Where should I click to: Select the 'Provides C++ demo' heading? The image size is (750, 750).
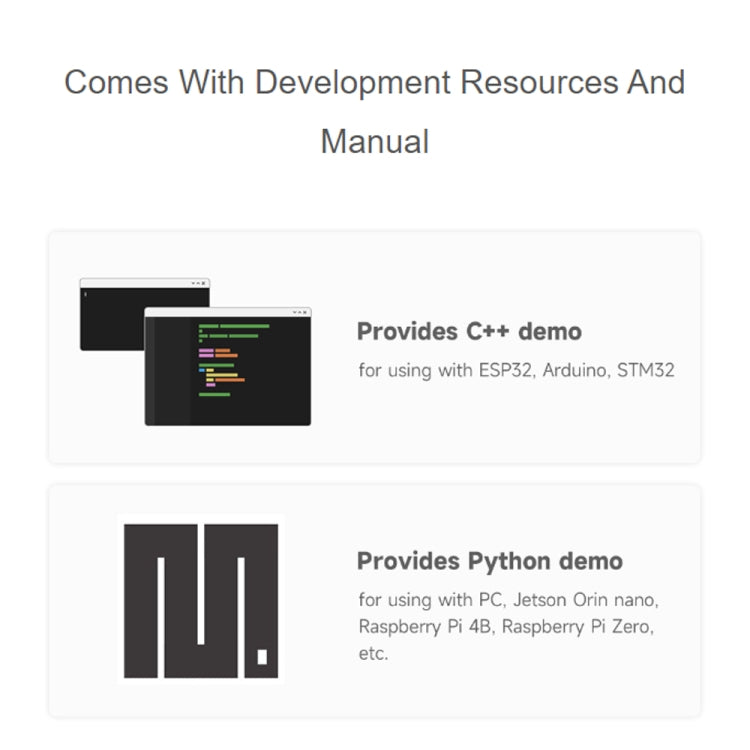point(469,331)
